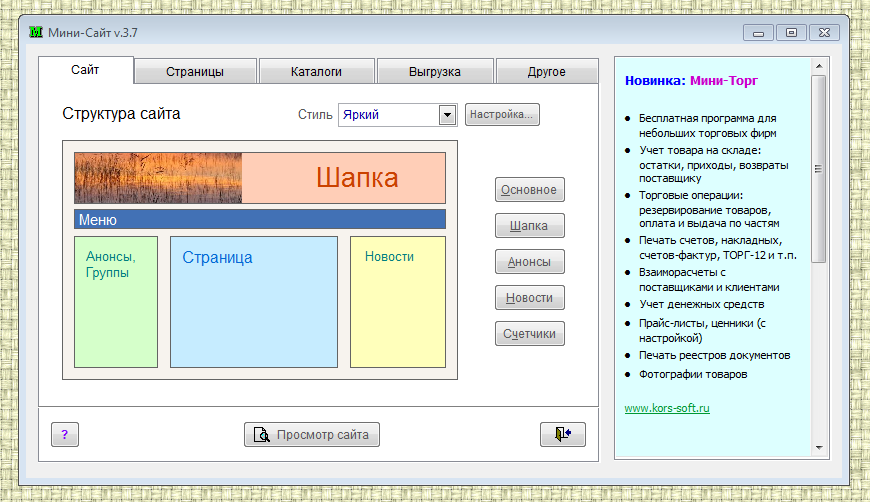Image resolution: width=870 pixels, height=502 pixels.
Task: Open style settings via Настройка... button
Action: (502, 114)
